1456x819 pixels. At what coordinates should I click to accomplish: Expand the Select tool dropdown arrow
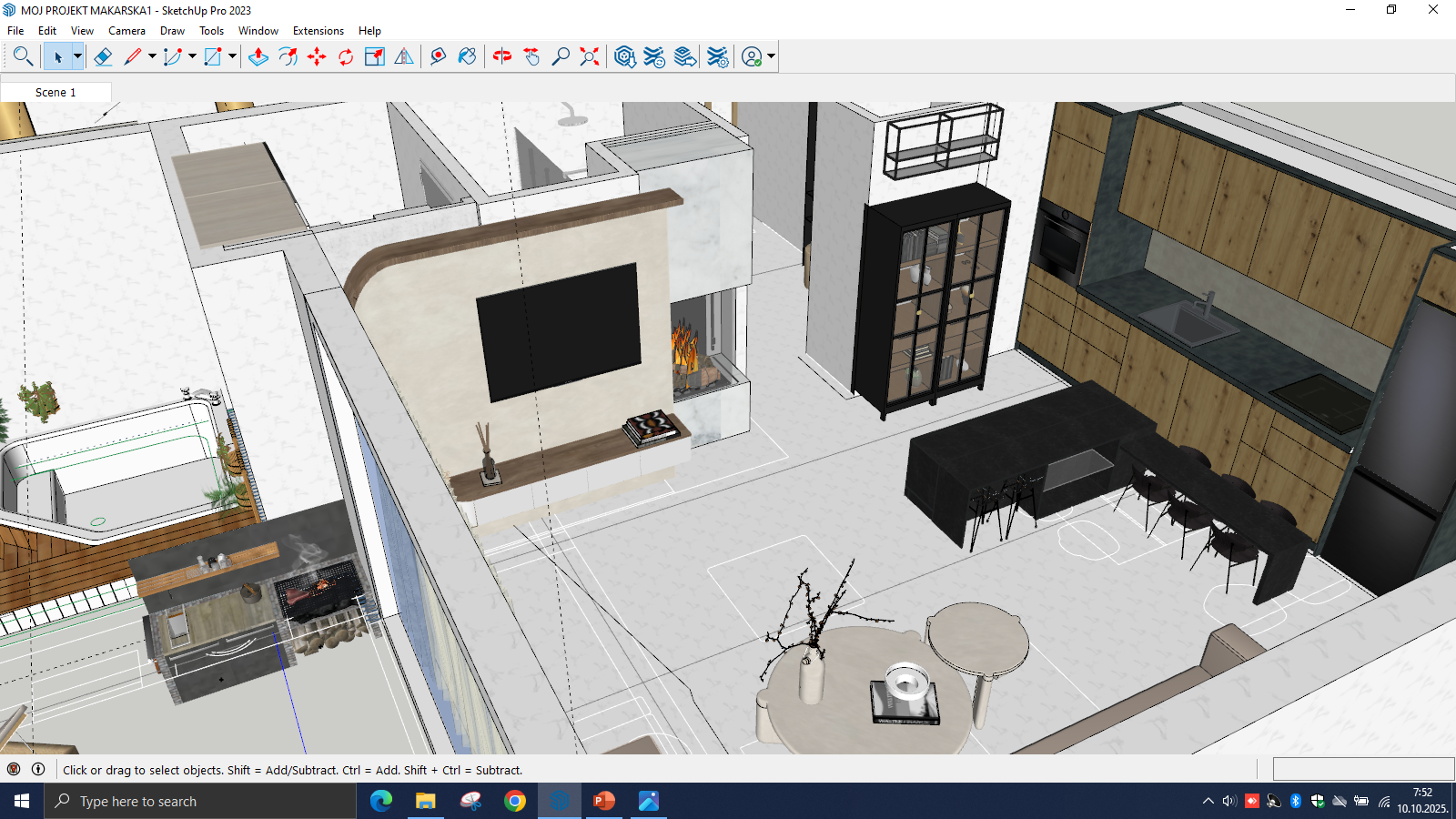(x=77, y=56)
